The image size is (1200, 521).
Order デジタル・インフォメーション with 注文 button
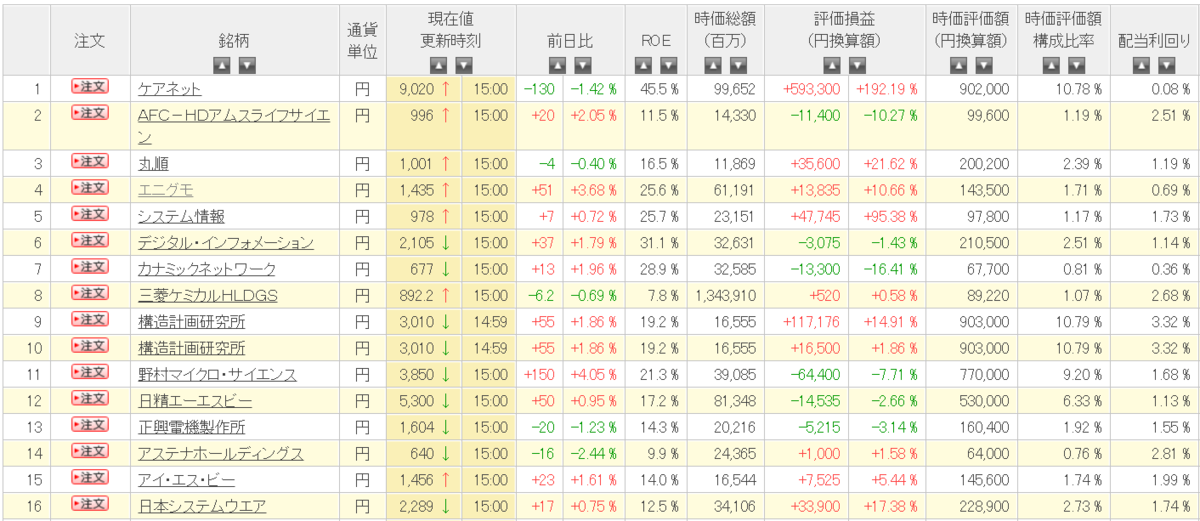click(90, 241)
